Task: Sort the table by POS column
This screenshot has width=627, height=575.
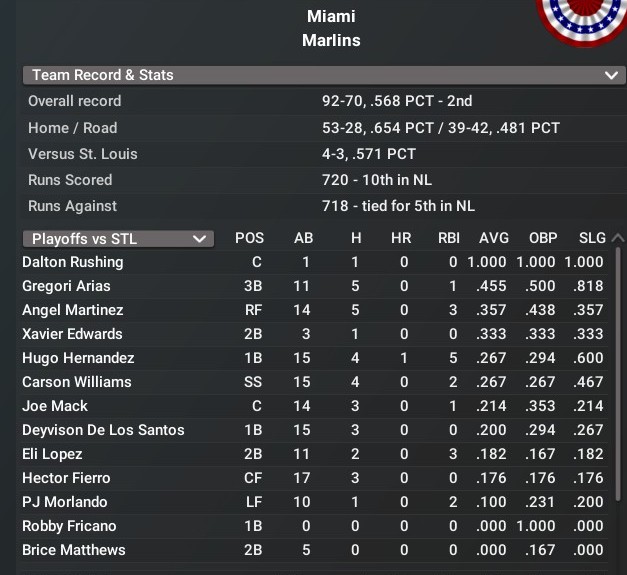Action: coord(249,238)
